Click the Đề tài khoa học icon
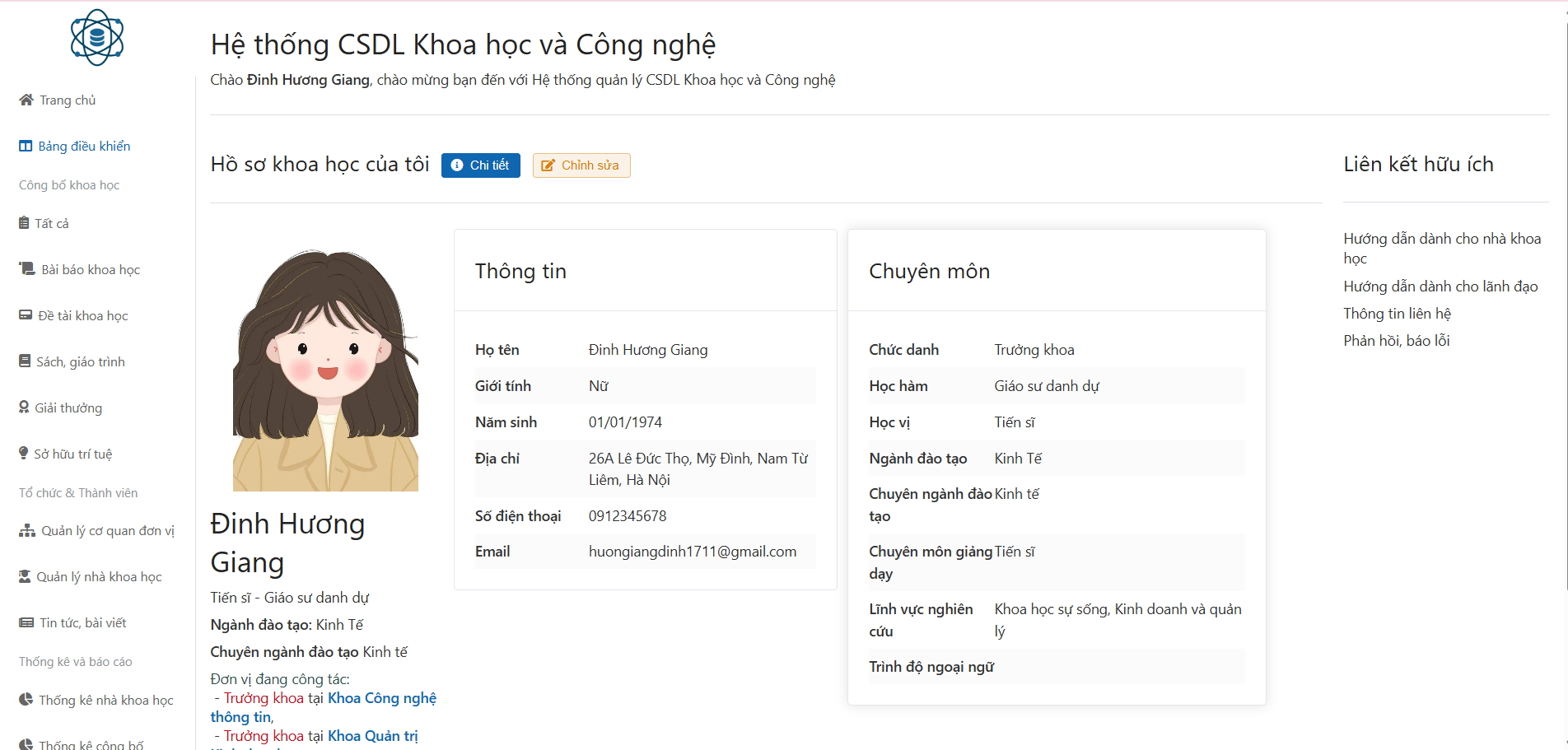 coord(26,314)
